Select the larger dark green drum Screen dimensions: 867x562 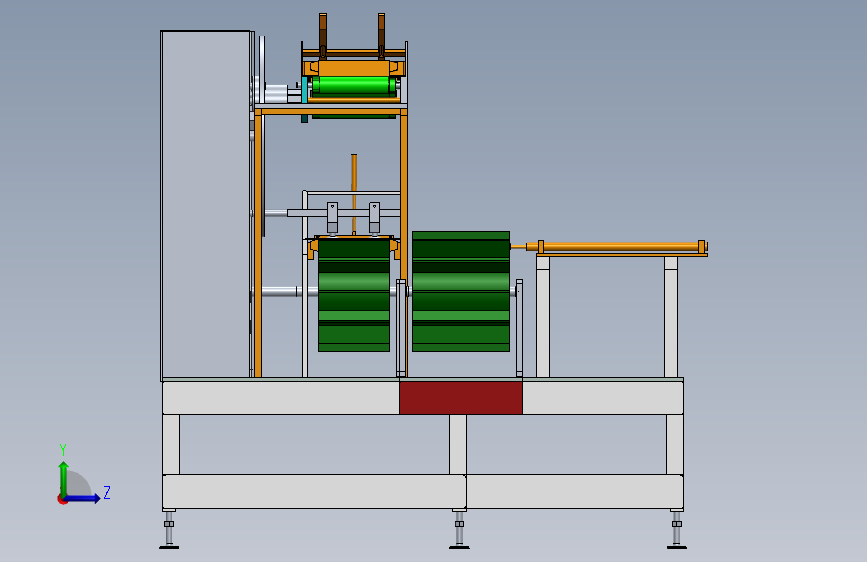click(461, 292)
